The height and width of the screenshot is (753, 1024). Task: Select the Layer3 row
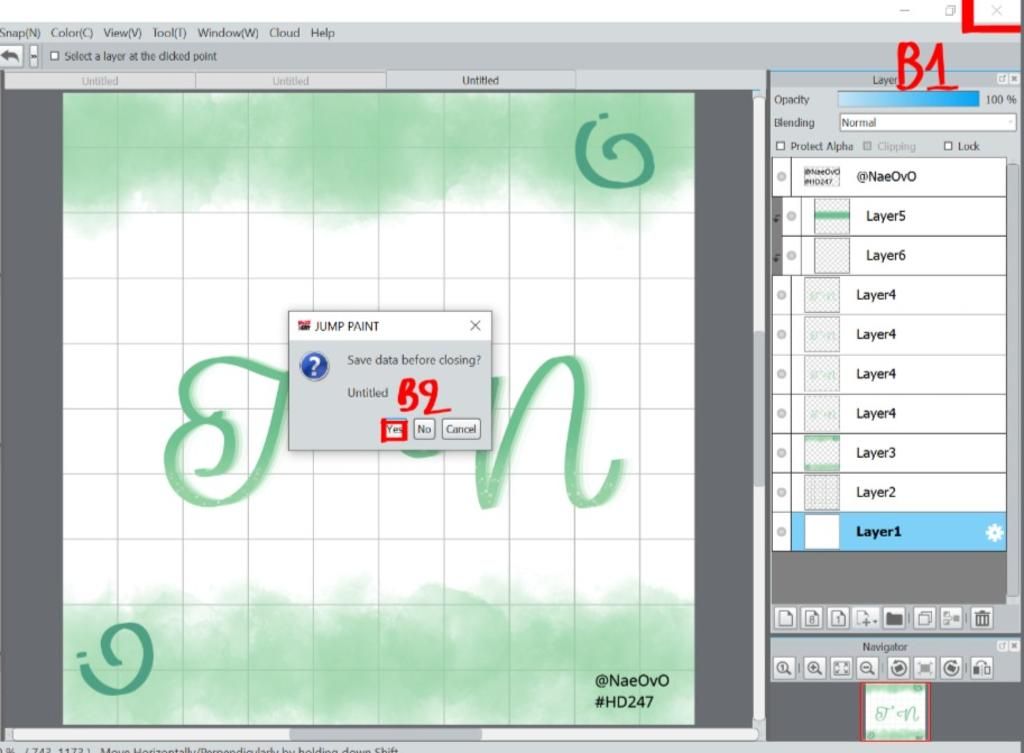(x=889, y=453)
